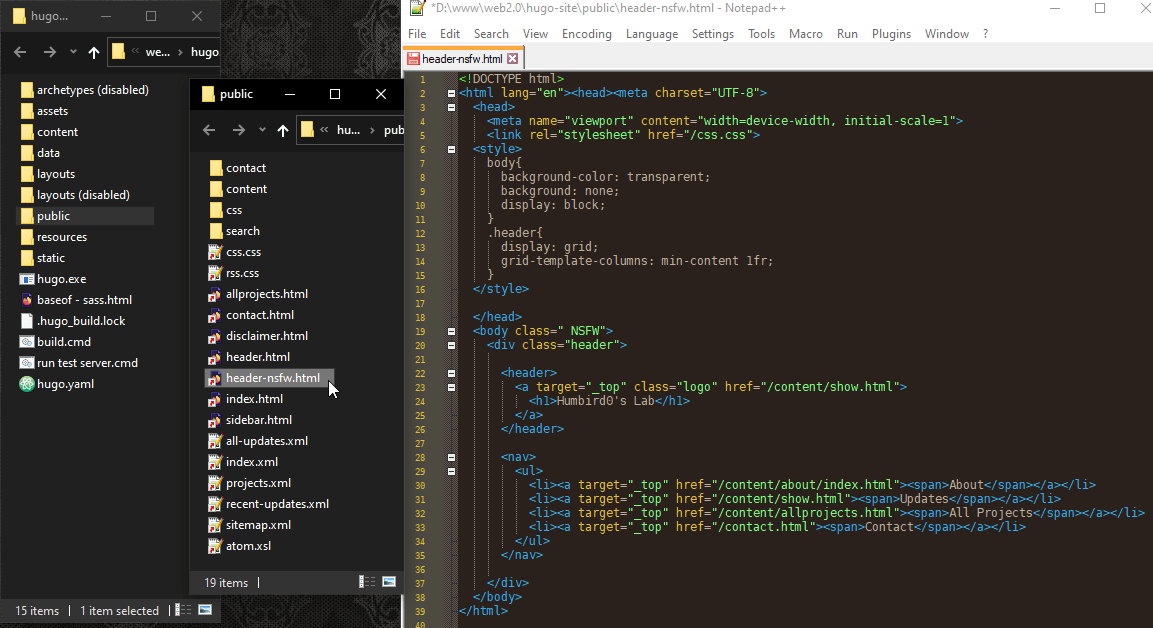The height and width of the screenshot is (628, 1153).
Task: Click the Forward arrow in the hugo window
Action: 49,52
